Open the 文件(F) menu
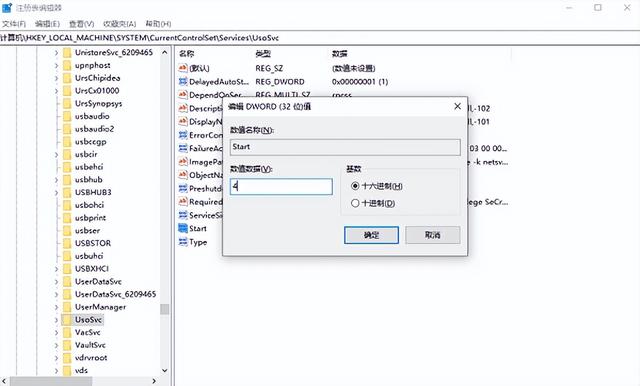 pyautogui.click(x=14, y=24)
